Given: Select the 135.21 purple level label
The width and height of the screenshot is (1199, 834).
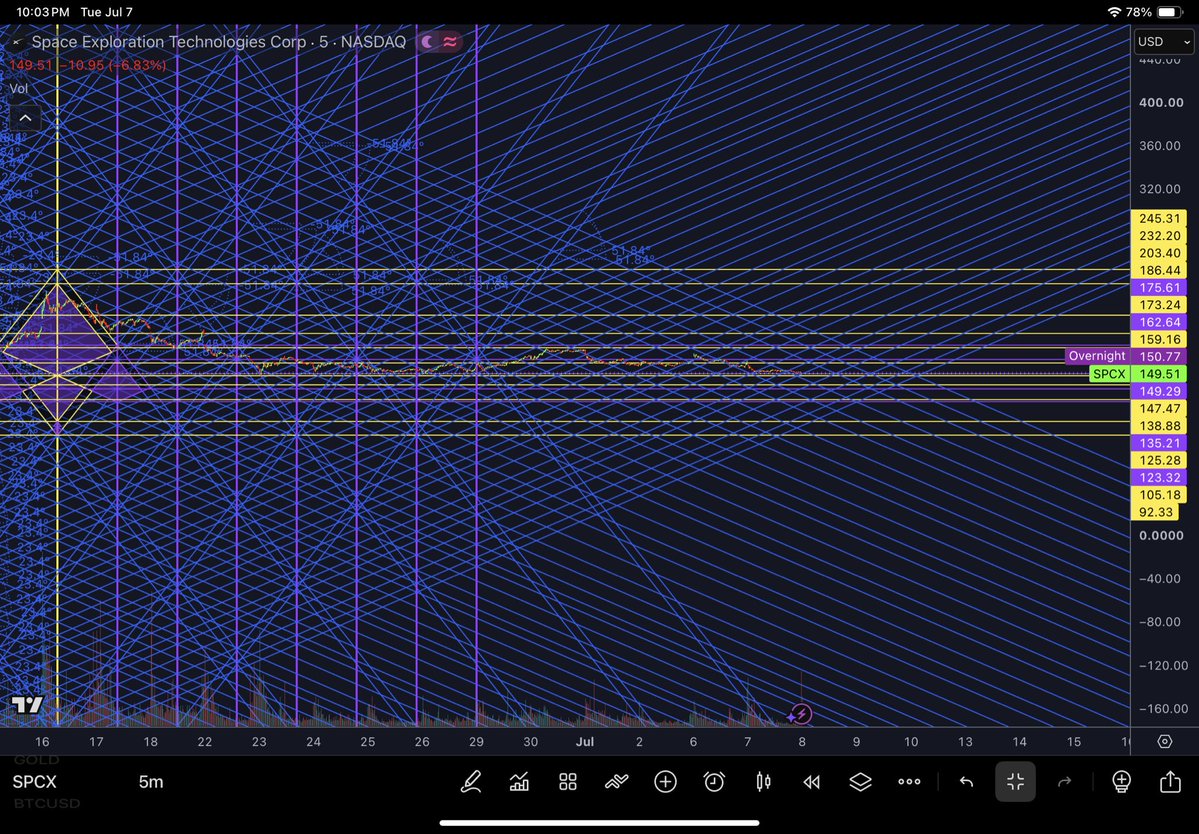Looking at the screenshot, I should [1159, 443].
